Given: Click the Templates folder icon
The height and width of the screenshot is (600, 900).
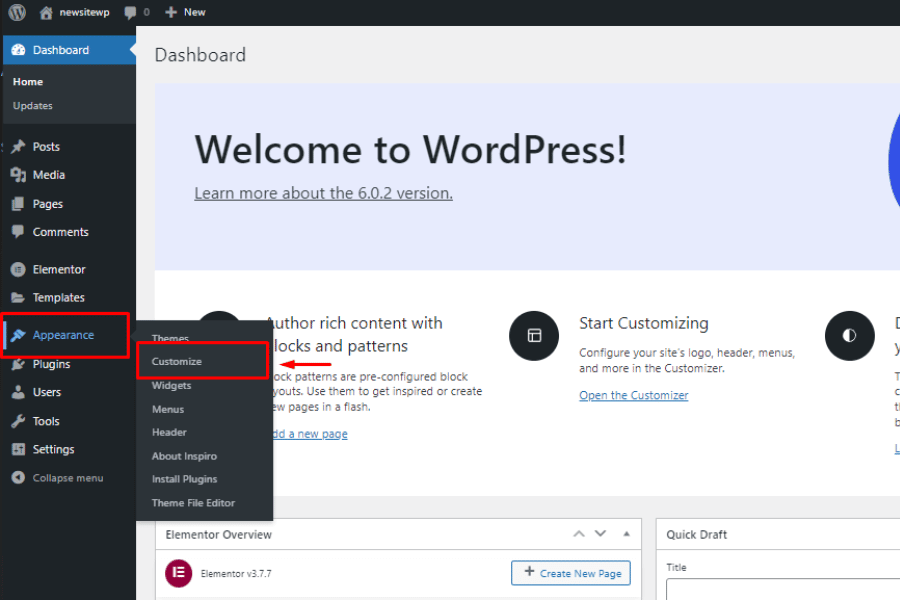Looking at the screenshot, I should 18,298.
